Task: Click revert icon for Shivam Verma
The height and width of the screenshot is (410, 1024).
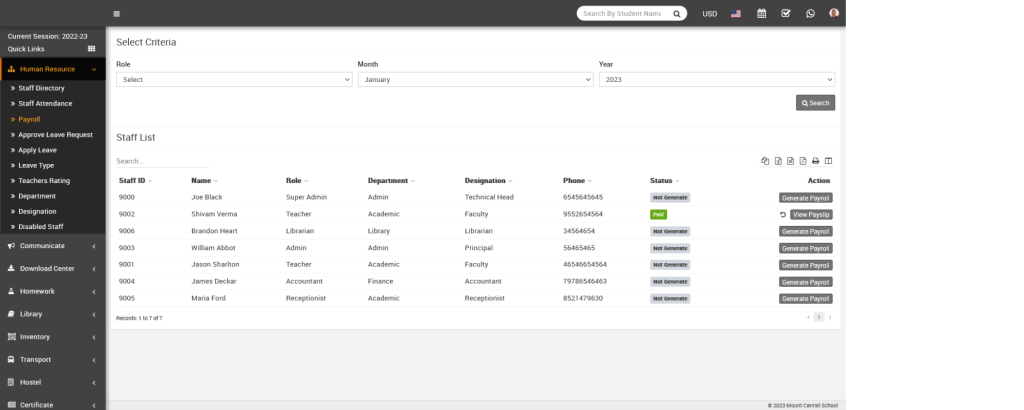Action: click(783, 215)
